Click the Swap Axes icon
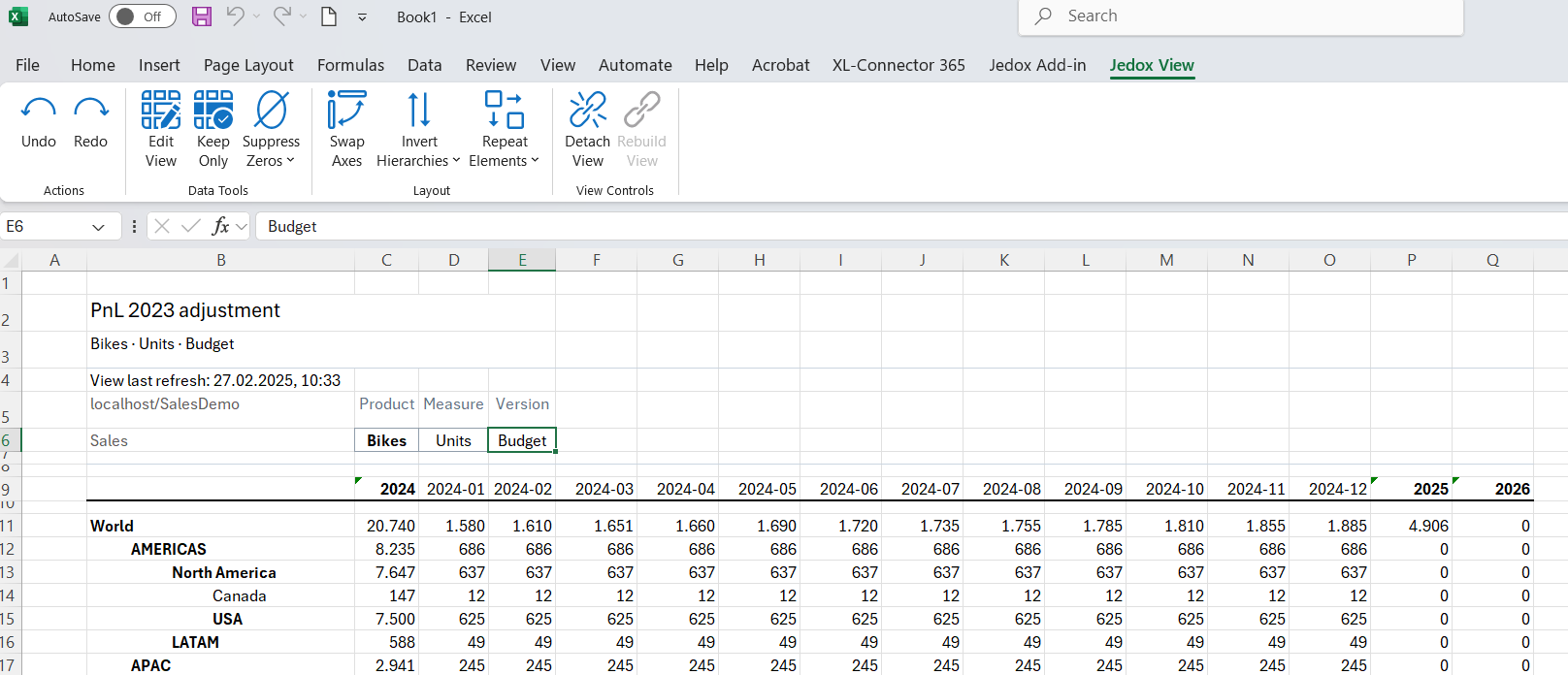 pyautogui.click(x=346, y=111)
